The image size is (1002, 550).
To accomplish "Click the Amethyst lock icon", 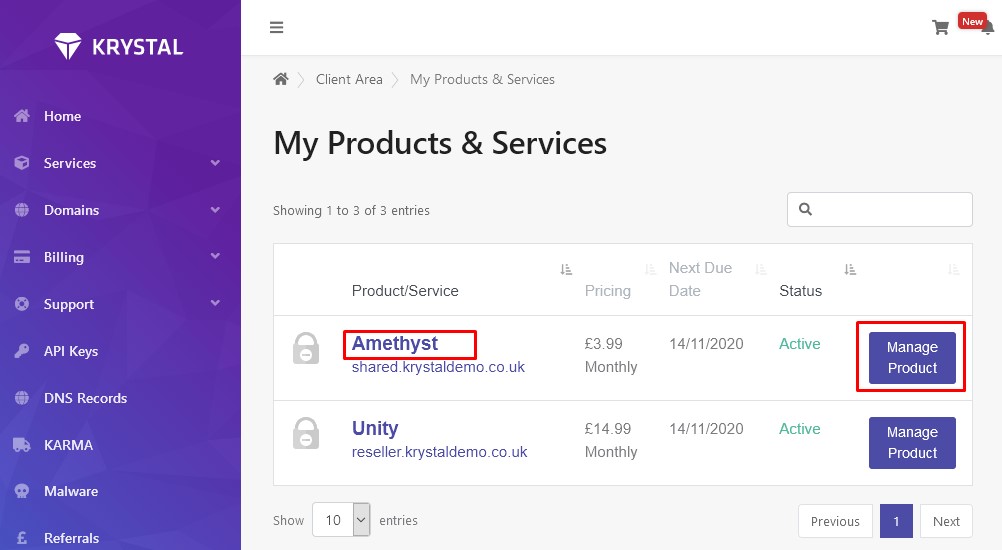I will [305, 349].
